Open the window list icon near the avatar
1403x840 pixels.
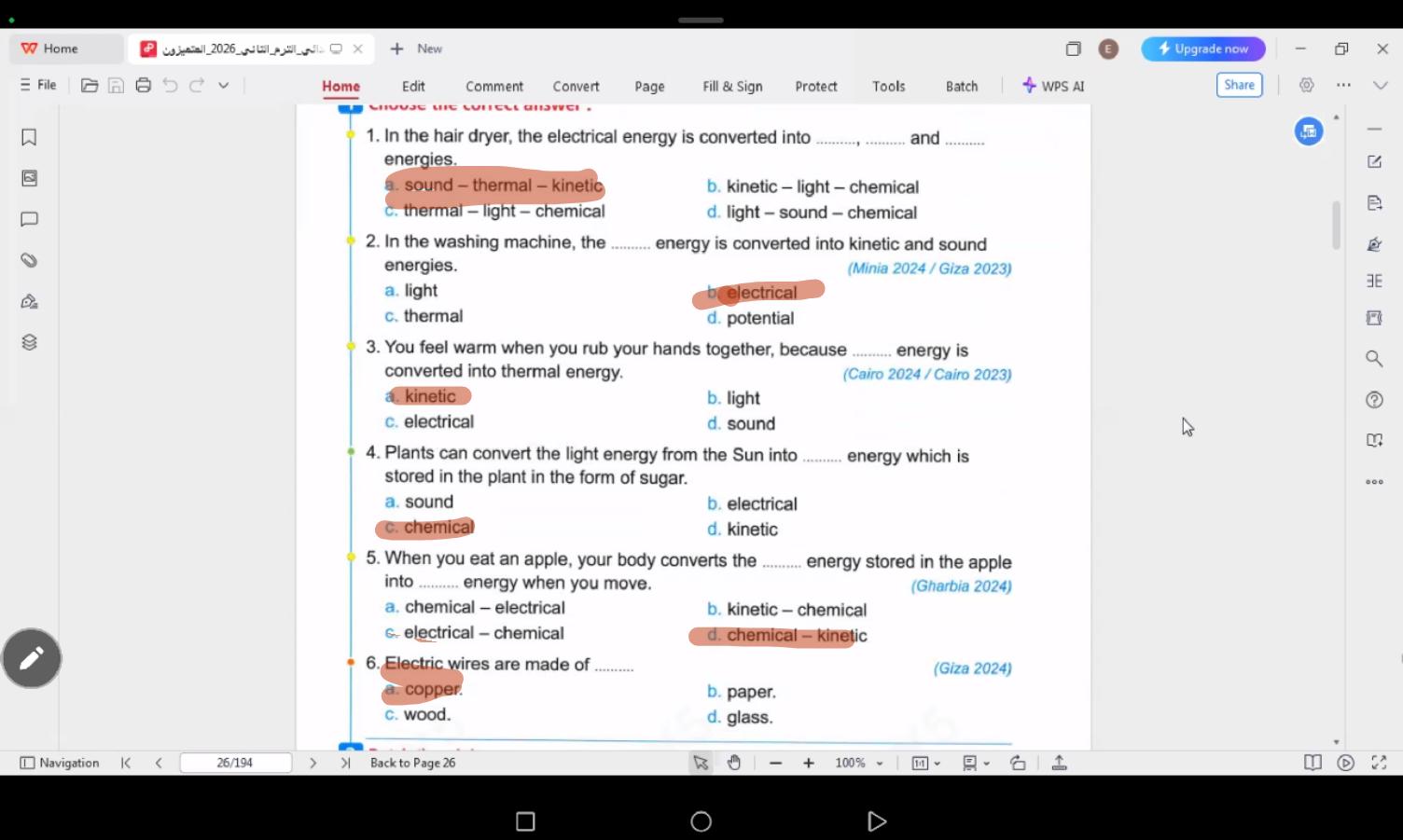point(1074,48)
